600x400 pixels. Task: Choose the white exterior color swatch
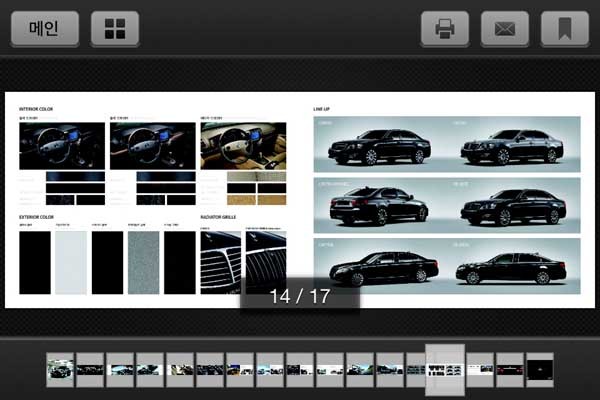click(x=71, y=262)
